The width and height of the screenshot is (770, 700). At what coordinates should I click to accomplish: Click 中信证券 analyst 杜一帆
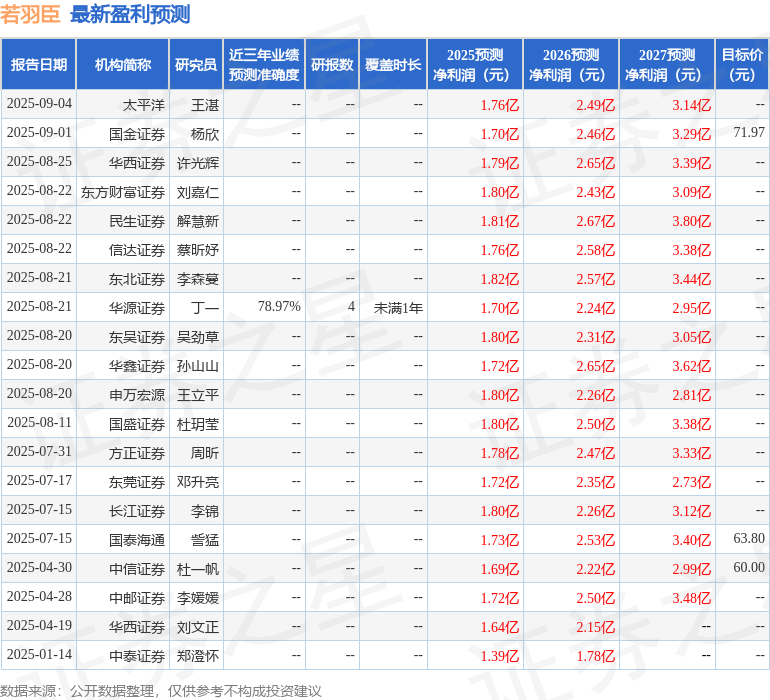point(198,569)
